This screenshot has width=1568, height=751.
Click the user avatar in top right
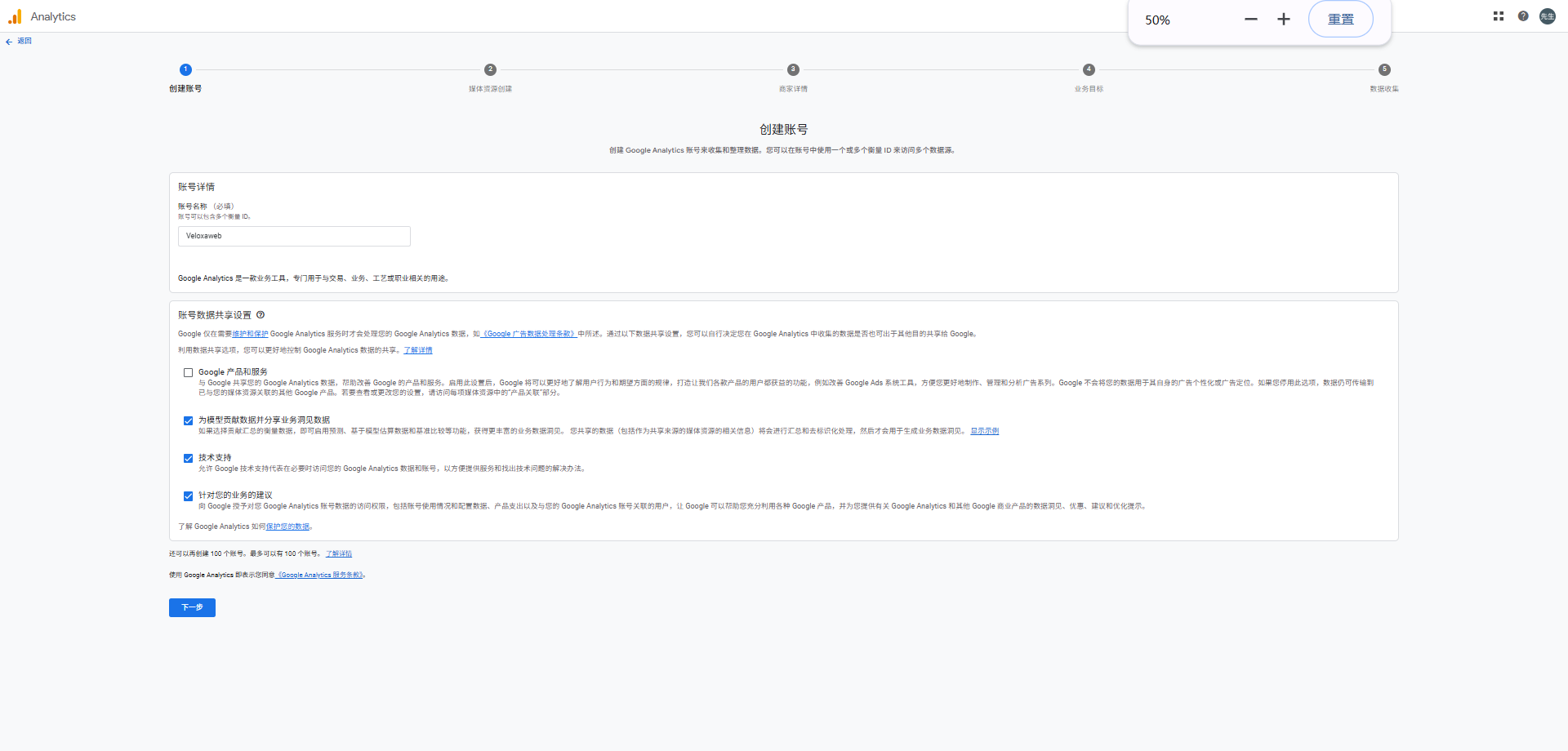1548,16
